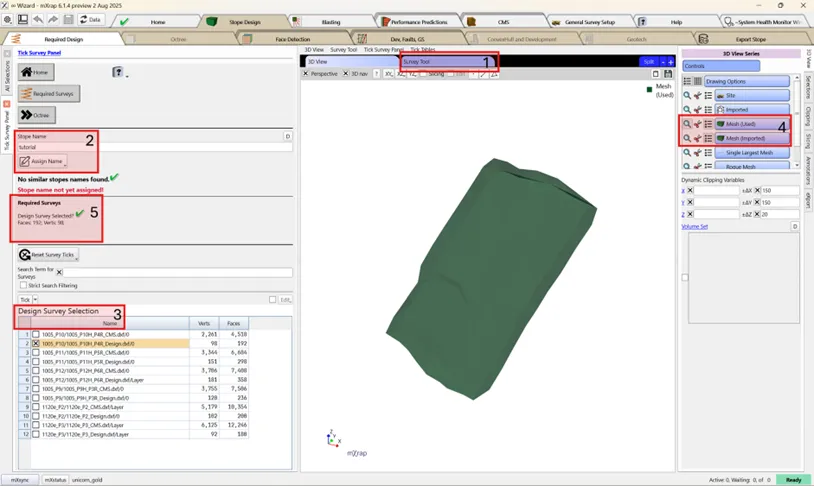Tick the checkbox for 1005_P11H_P5R_CMS.dxf row
The image size is (814, 486).
click(x=37, y=352)
